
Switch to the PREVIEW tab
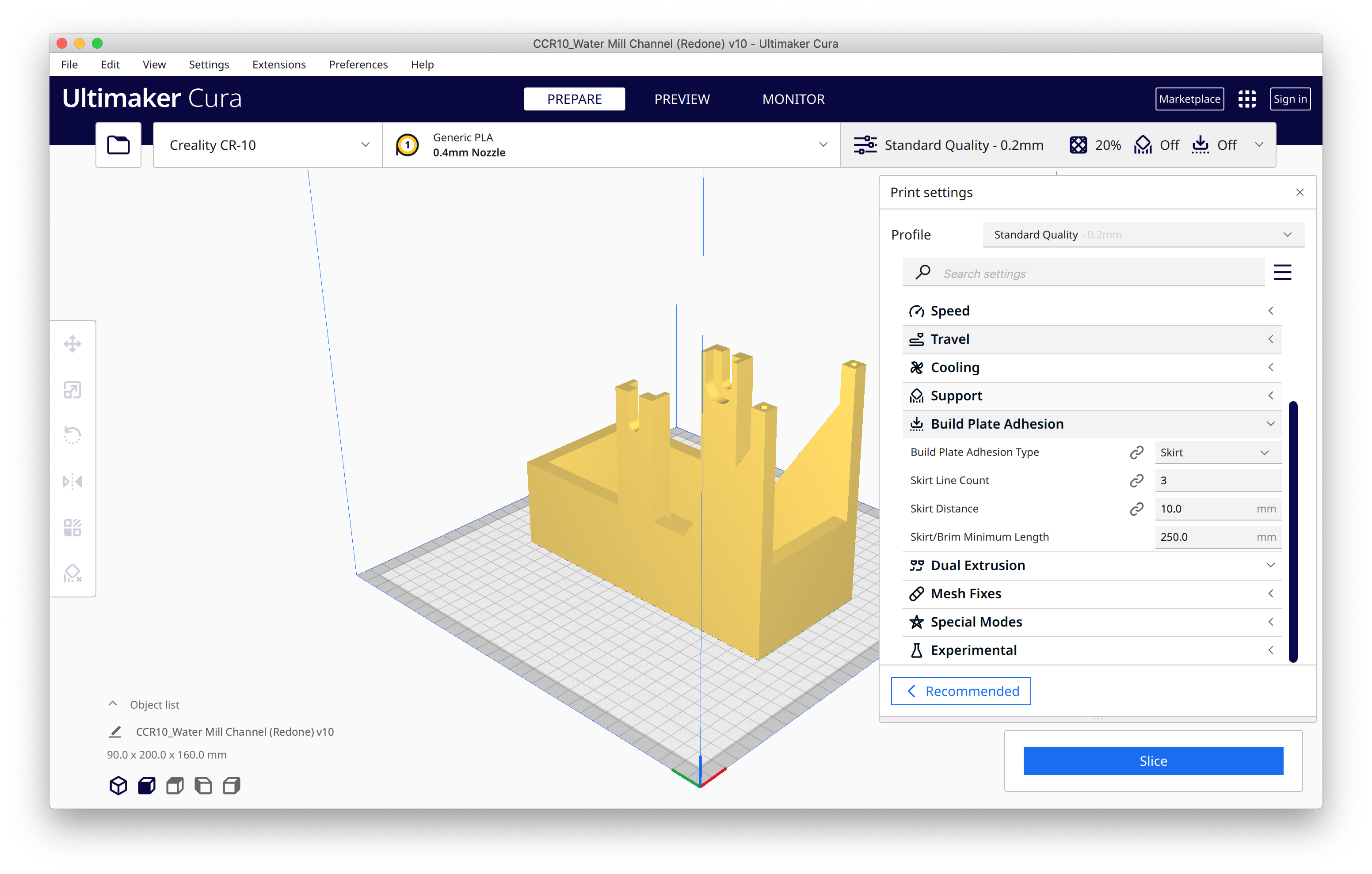(682, 99)
